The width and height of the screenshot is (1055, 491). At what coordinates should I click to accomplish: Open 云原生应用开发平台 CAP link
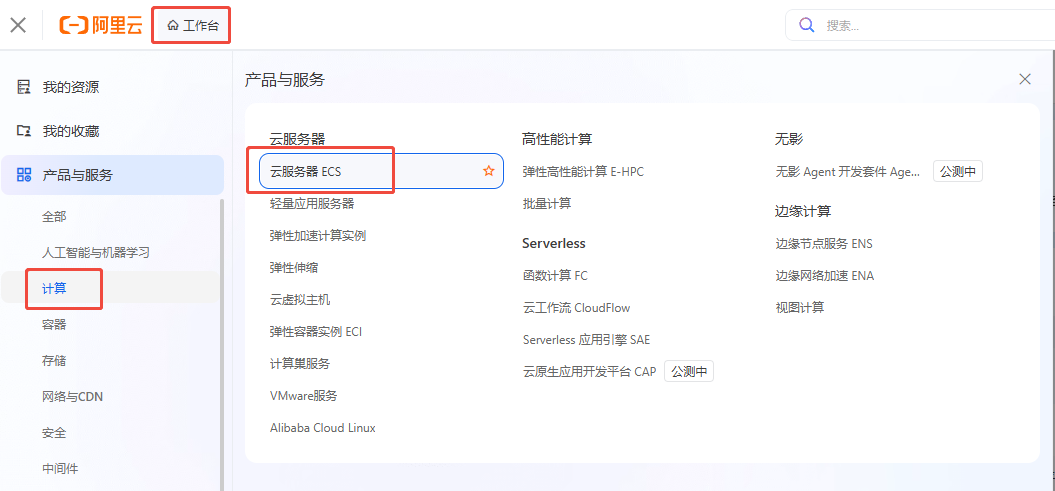coord(589,371)
